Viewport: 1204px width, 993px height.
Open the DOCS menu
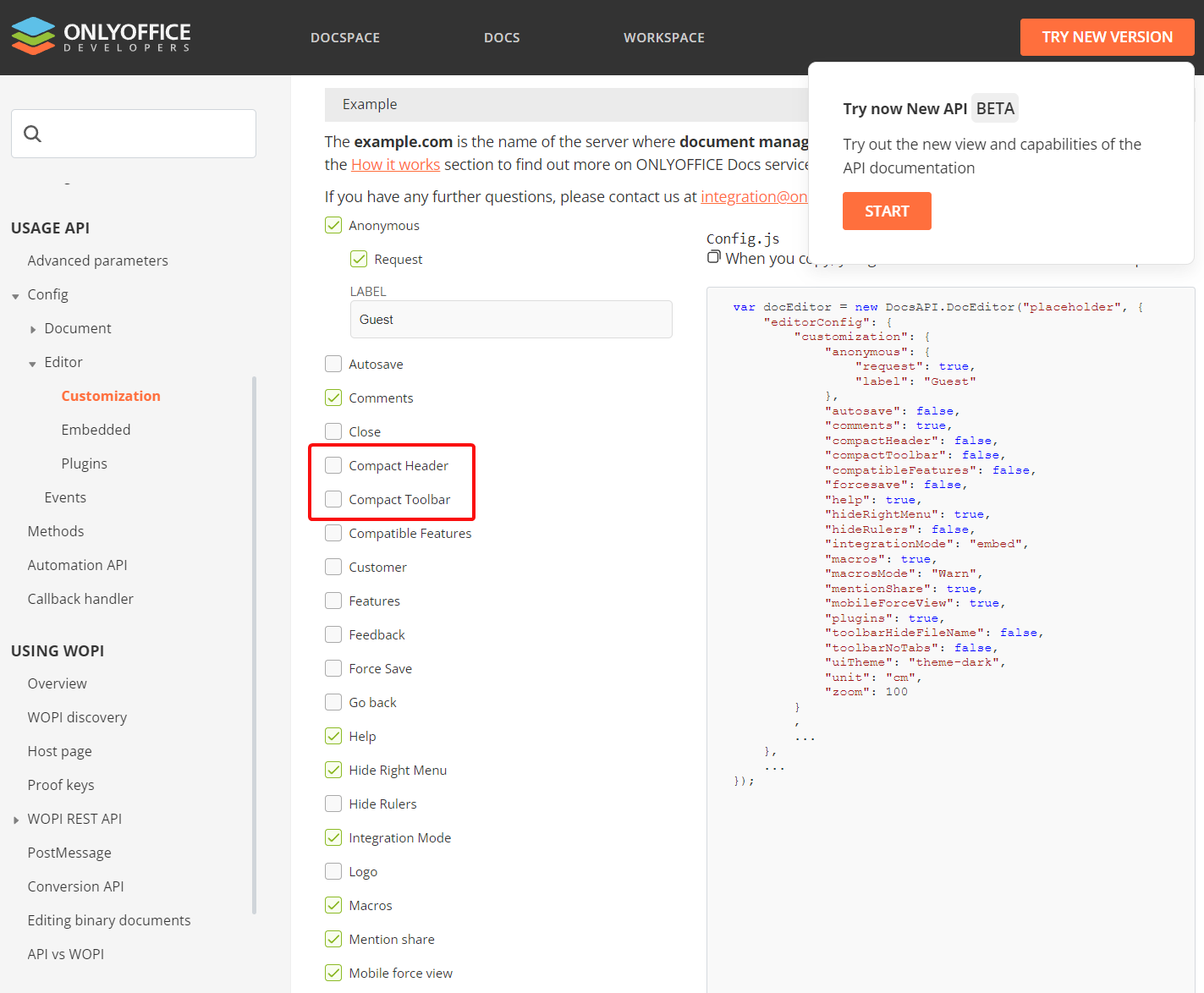pyautogui.click(x=502, y=37)
